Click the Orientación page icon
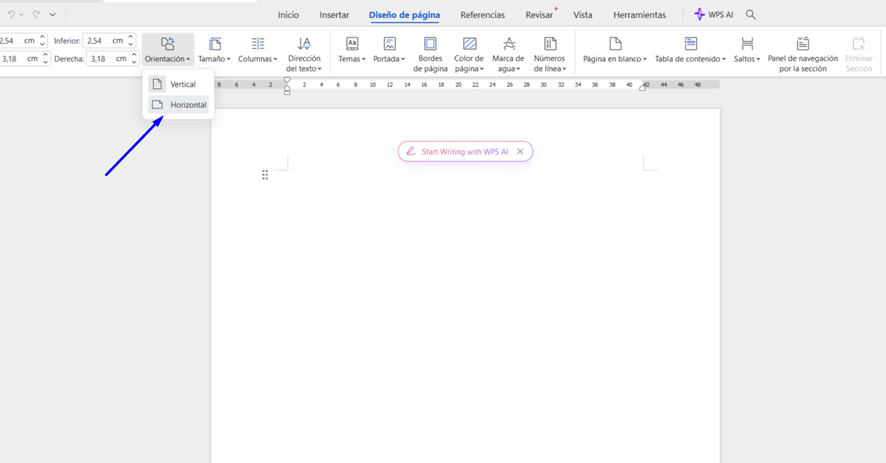 tap(167, 44)
